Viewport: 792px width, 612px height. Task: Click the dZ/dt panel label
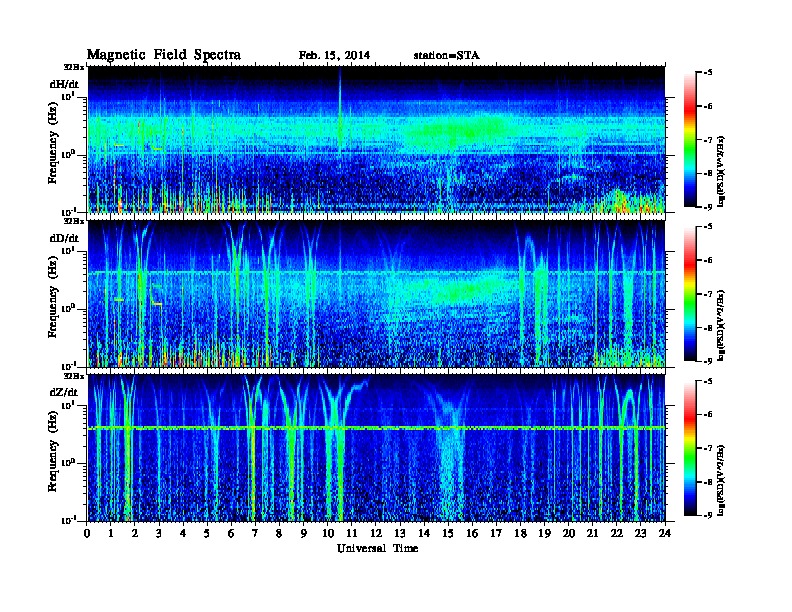pos(64,392)
